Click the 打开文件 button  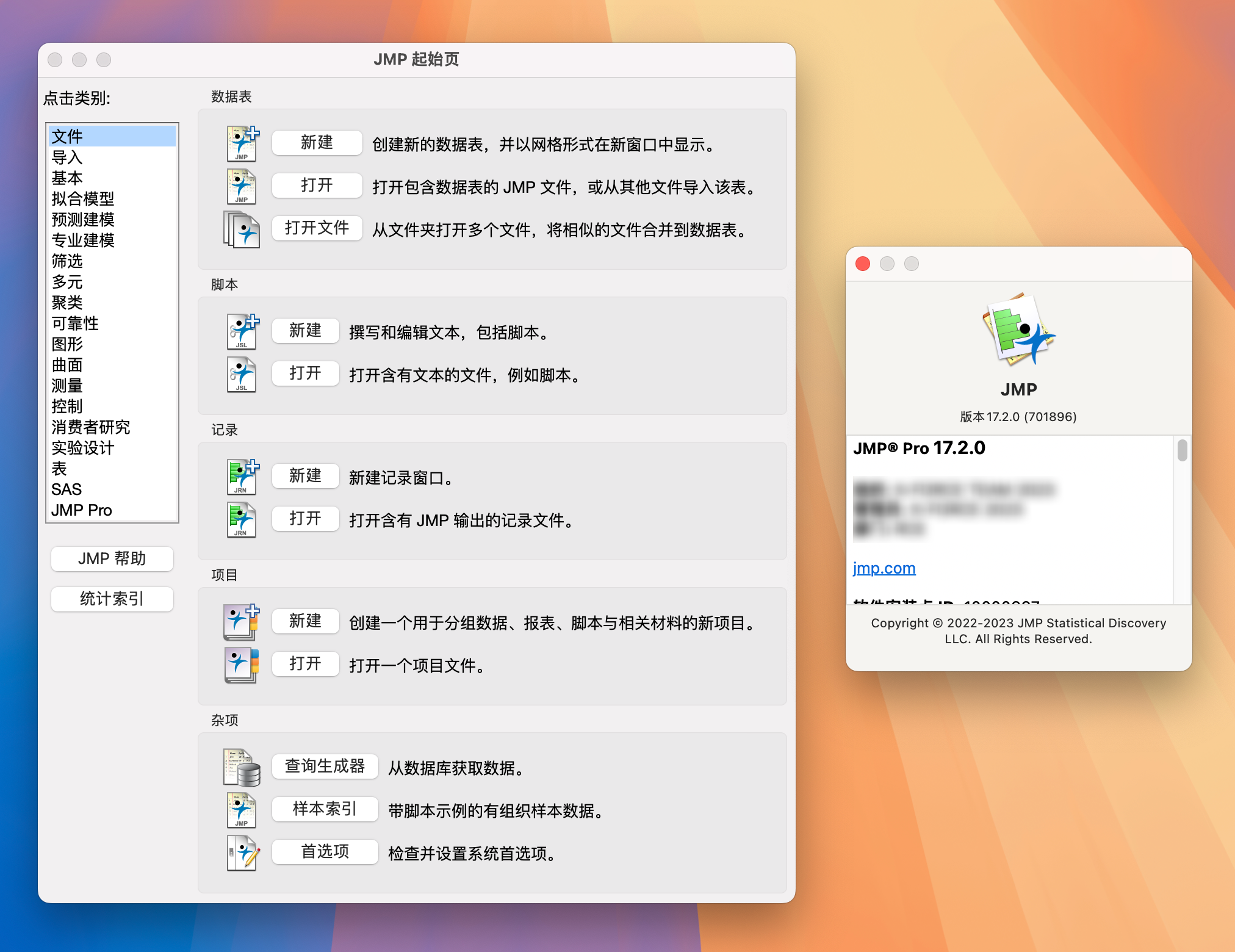click(x=317, y=228)
